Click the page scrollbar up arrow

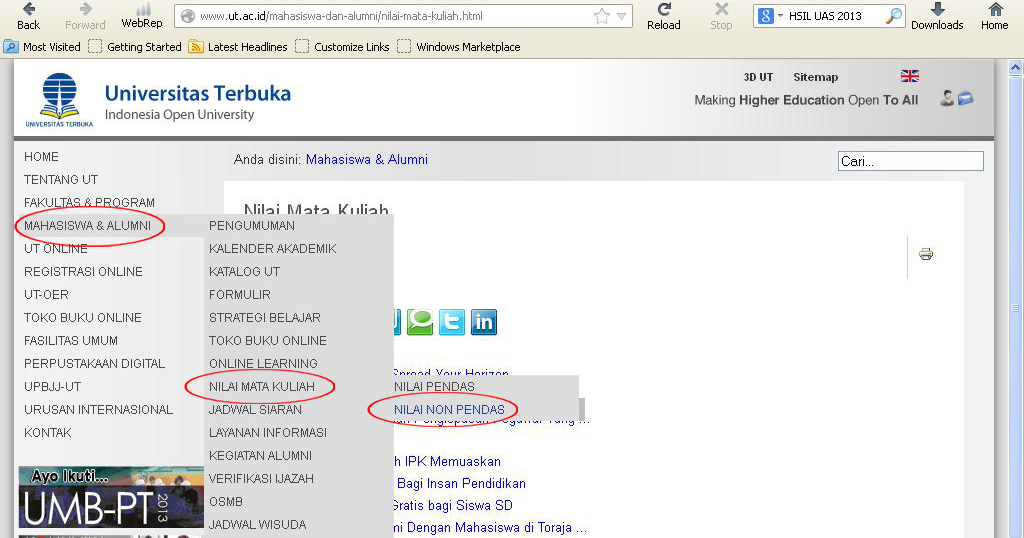pyautogui.click(x=1016, y=67)
